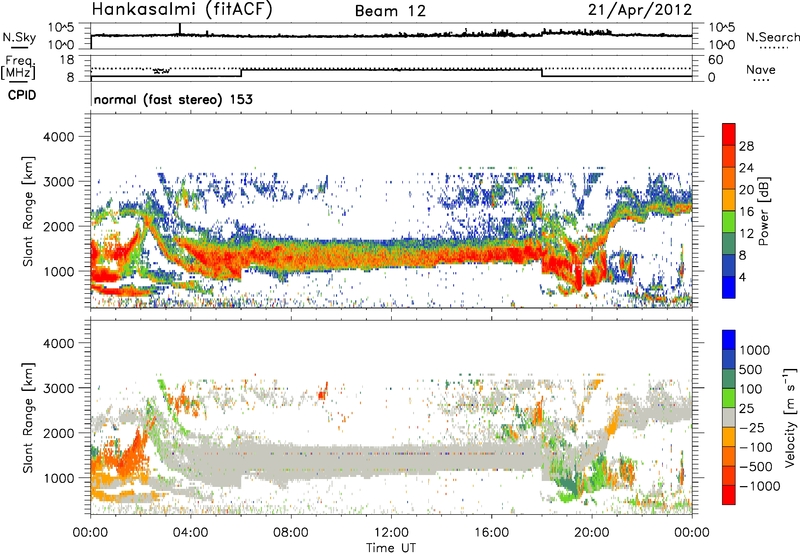Viewport: 800px width, 554px height.
Task: Select the '-25' label on Velocity colorbar
Action: (x=754, y=427)
